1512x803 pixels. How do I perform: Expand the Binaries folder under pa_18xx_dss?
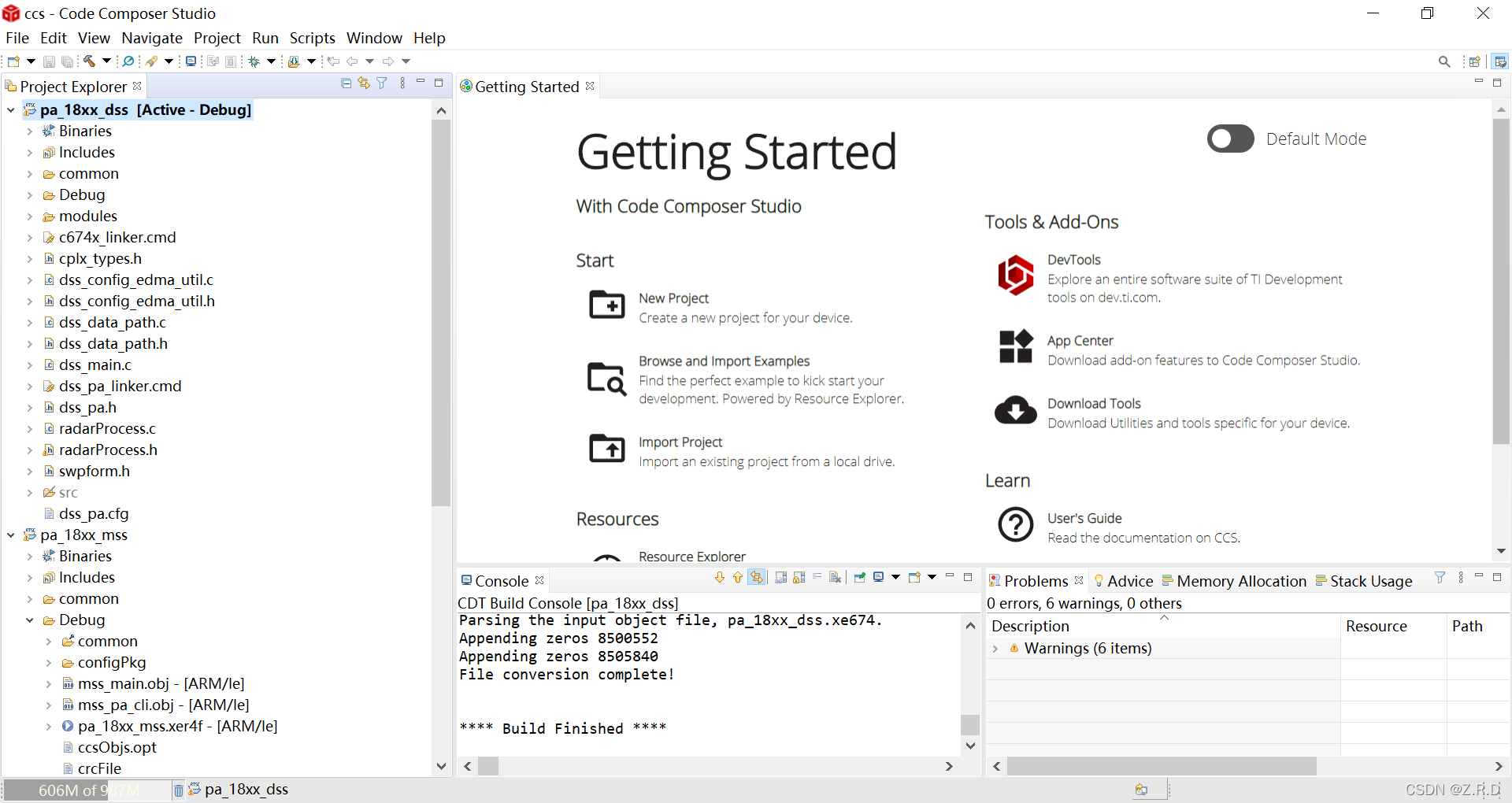pos(30,131)
